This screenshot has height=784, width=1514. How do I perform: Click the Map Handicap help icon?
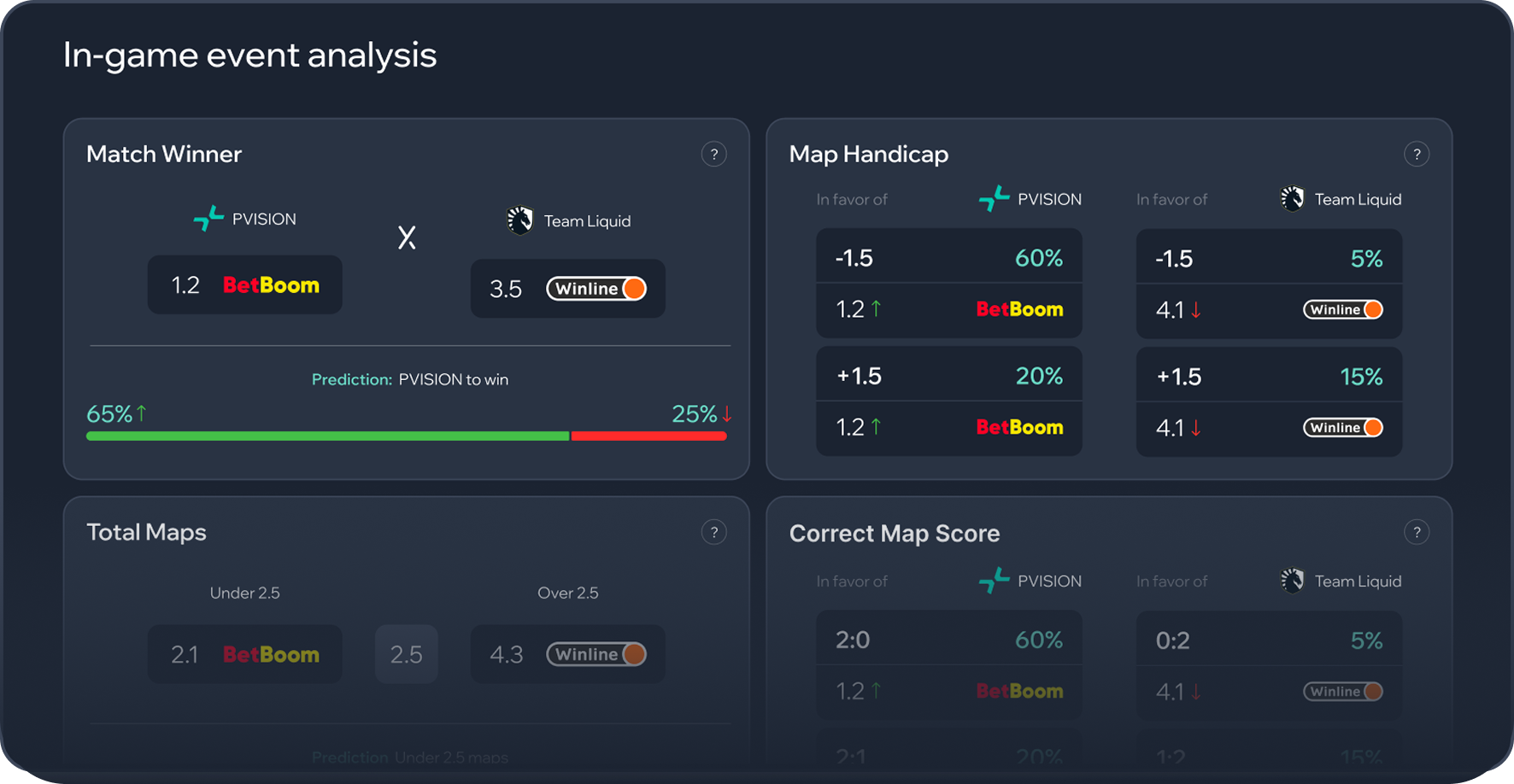click(1416, 155)
